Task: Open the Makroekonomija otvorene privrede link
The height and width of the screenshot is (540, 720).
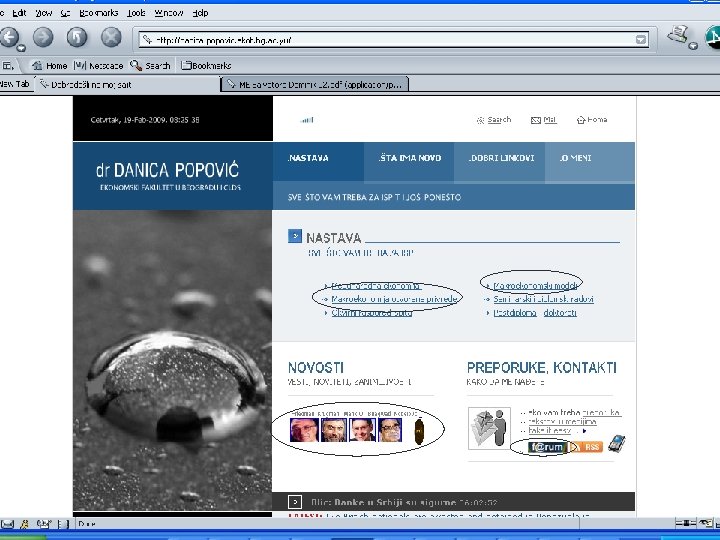Action: pos(394,299)
